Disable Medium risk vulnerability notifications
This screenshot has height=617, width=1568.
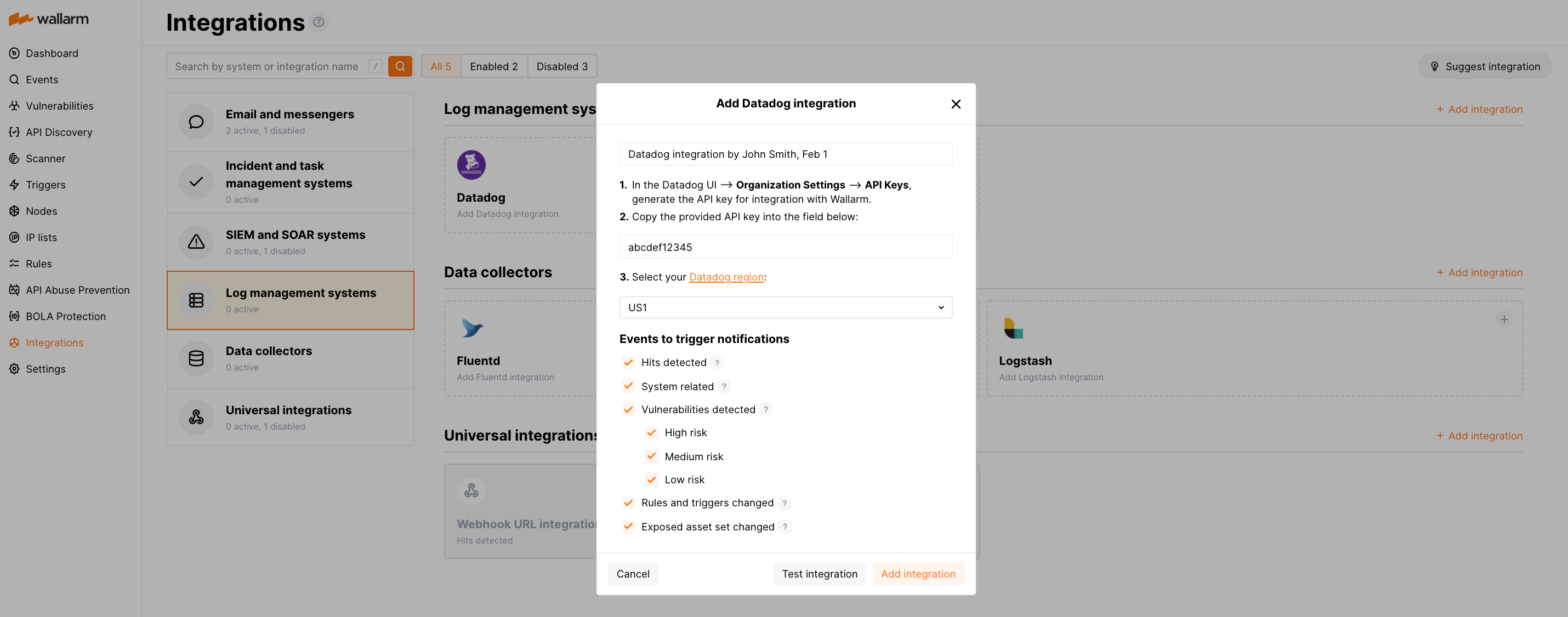(651, 456)
